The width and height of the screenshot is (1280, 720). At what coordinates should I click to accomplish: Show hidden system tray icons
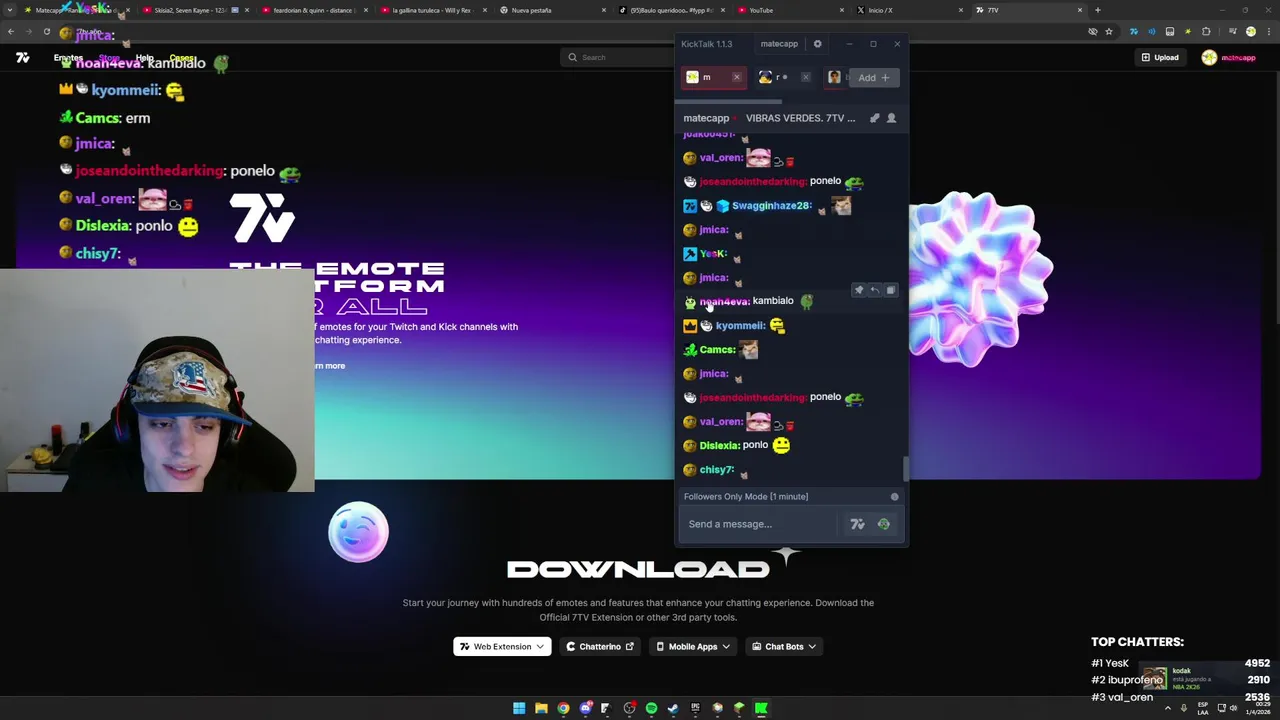[x=1167, y=708]
